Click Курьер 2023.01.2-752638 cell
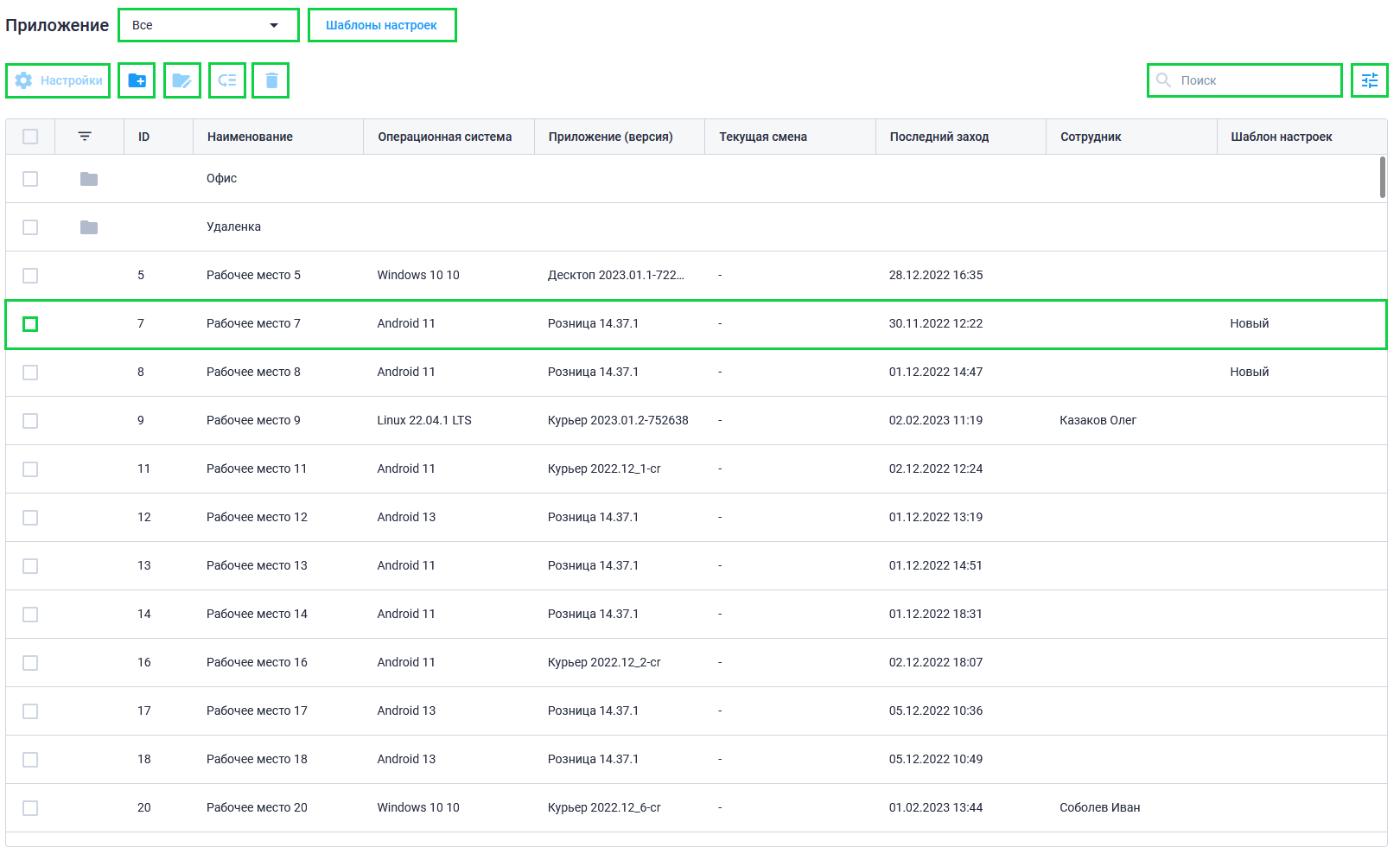This screenshot has height=854, width=1400. tap(618, 420)
